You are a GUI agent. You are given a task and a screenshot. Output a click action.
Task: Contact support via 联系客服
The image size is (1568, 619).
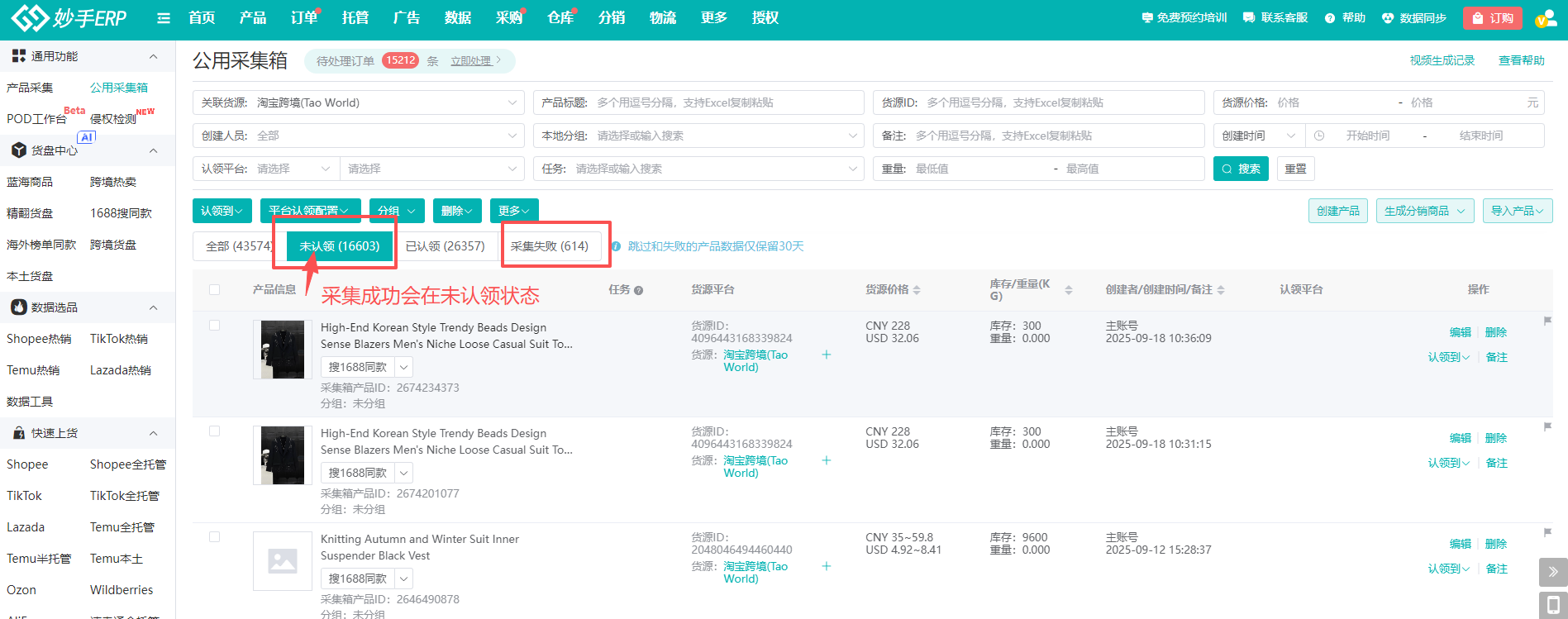[x=1275, y=18]
